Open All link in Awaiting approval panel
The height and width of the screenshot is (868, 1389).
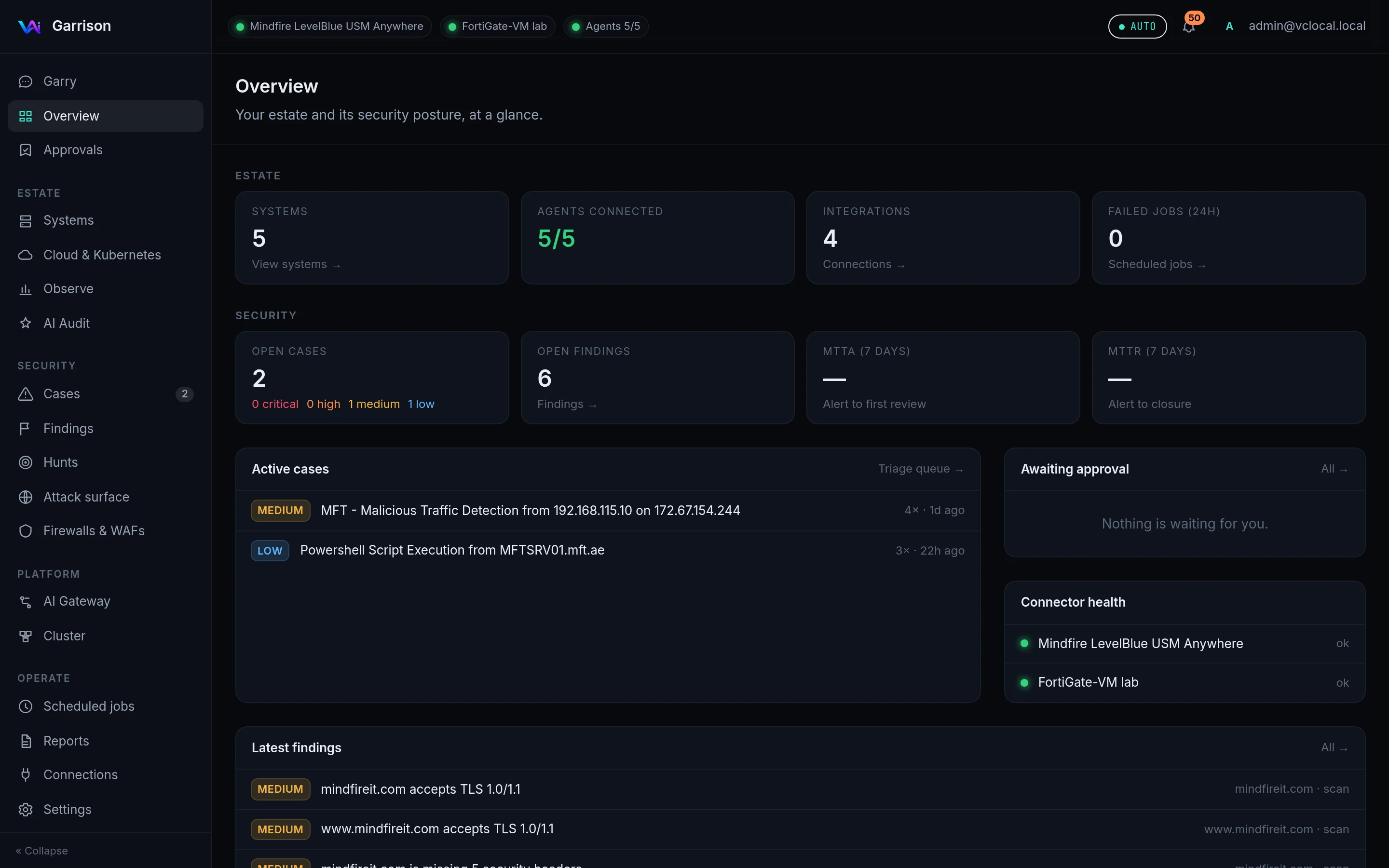(1335, 469)
